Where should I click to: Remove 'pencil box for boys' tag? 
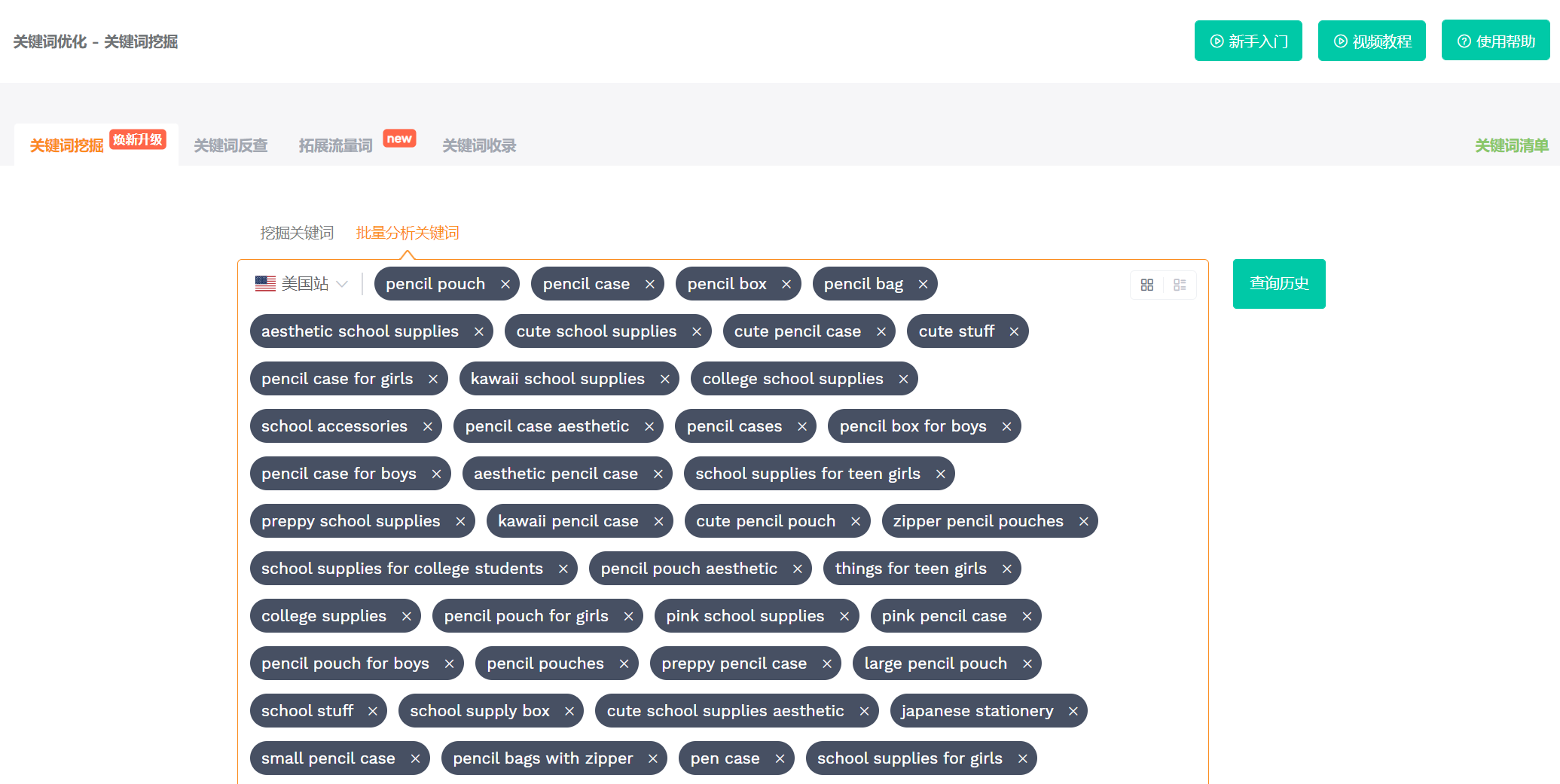pos(1006,427)
